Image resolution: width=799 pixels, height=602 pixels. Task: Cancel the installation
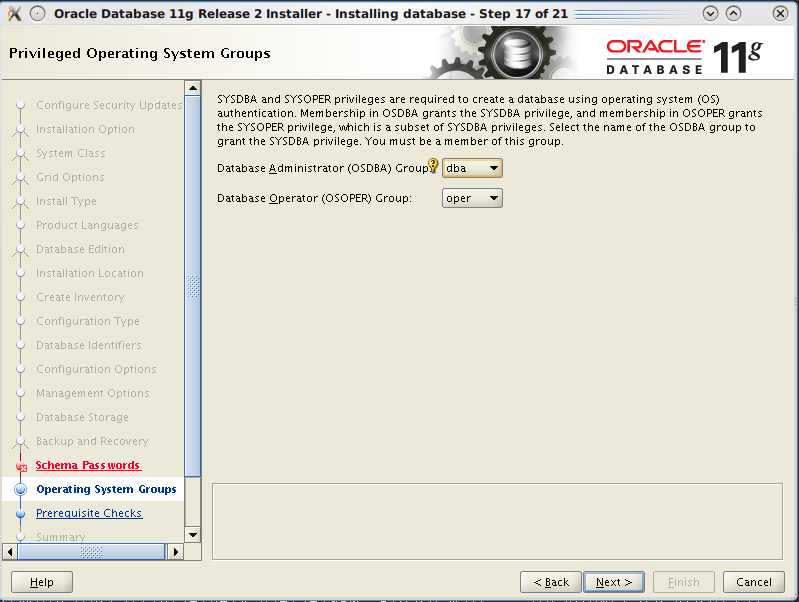[x=754, y=582]
